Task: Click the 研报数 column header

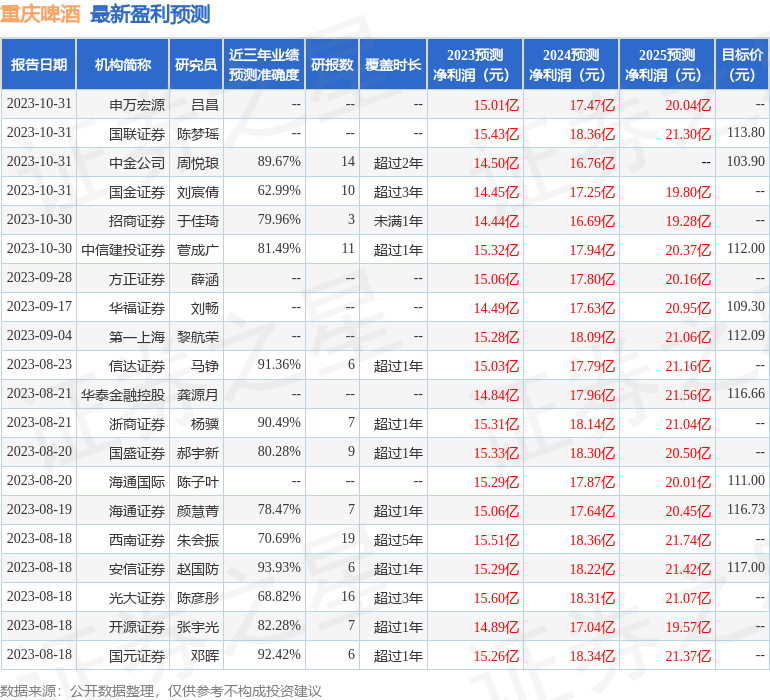Action: pos(332,64)
